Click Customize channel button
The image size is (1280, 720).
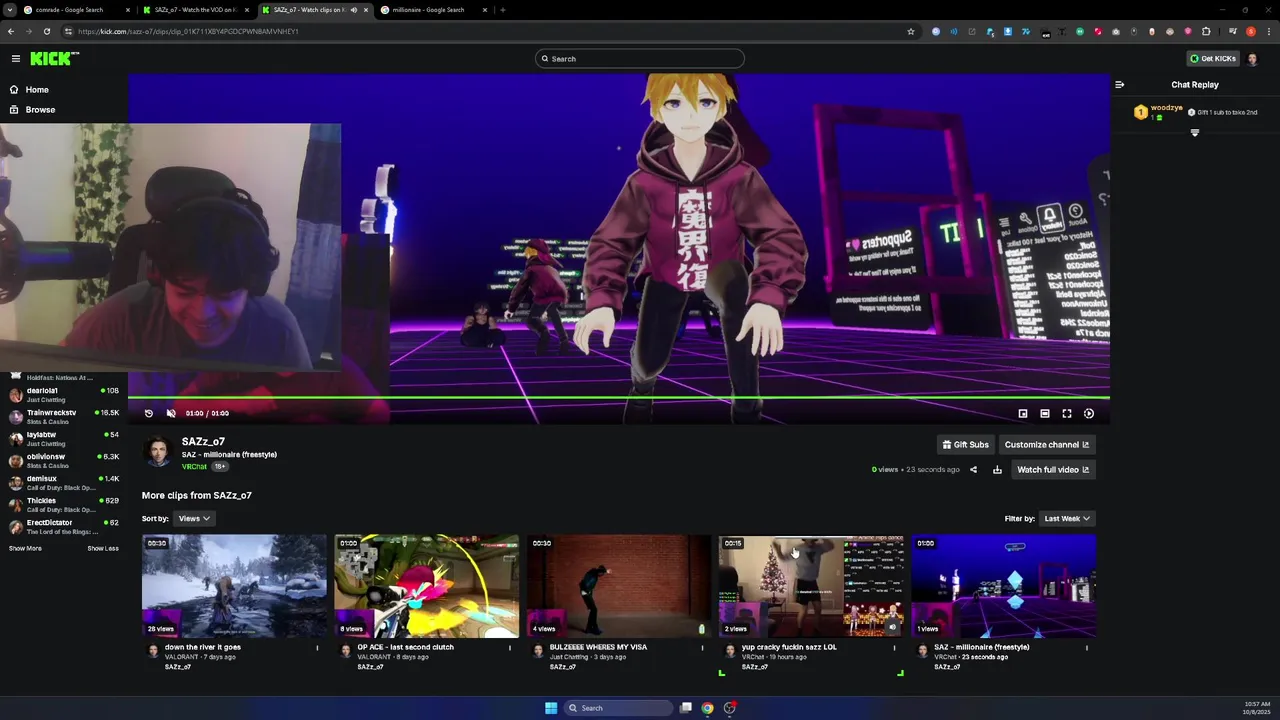[x=1046, y=445]
